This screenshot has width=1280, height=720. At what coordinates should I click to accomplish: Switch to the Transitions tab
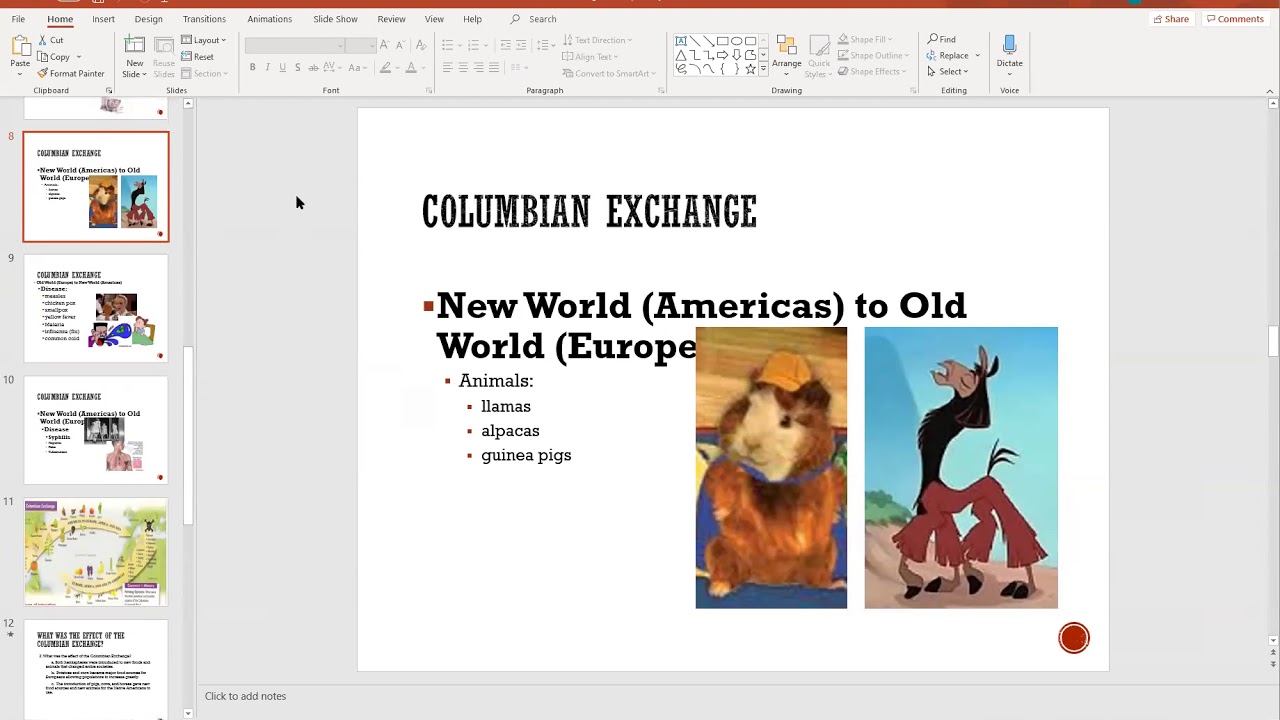pyautogui.click(x=204, y=19)
